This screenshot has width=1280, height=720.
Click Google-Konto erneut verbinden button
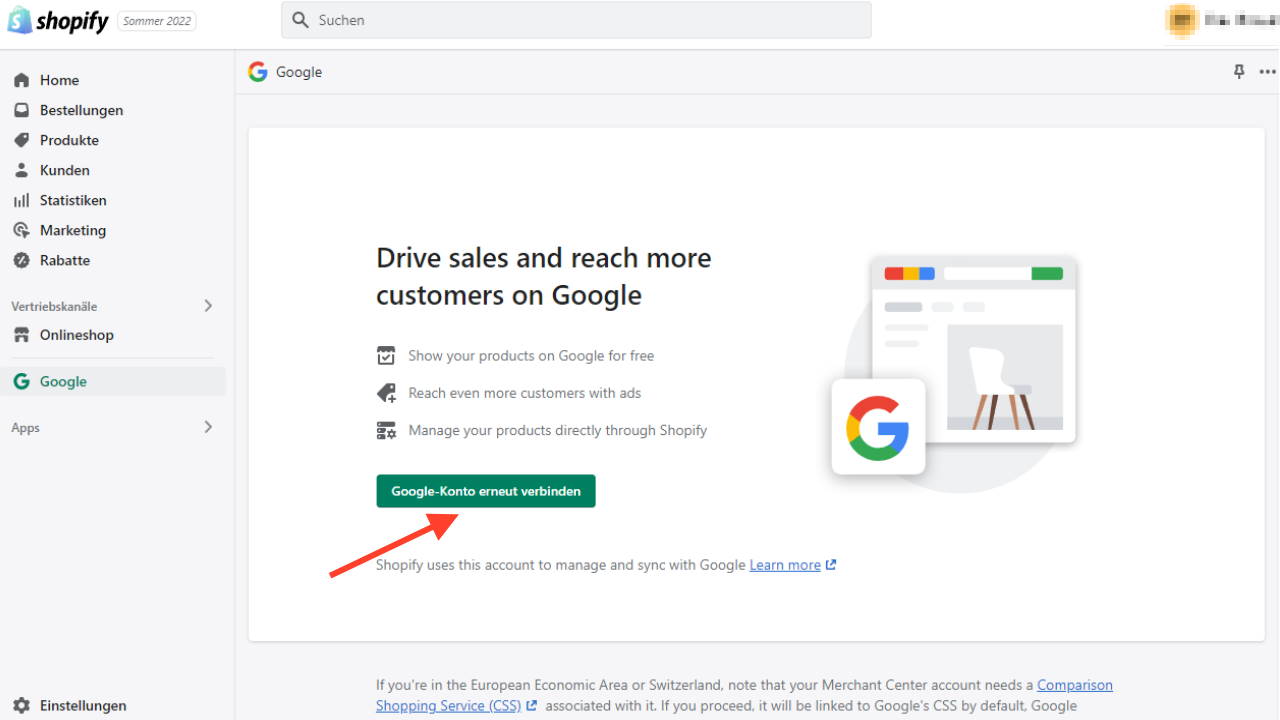486,491
